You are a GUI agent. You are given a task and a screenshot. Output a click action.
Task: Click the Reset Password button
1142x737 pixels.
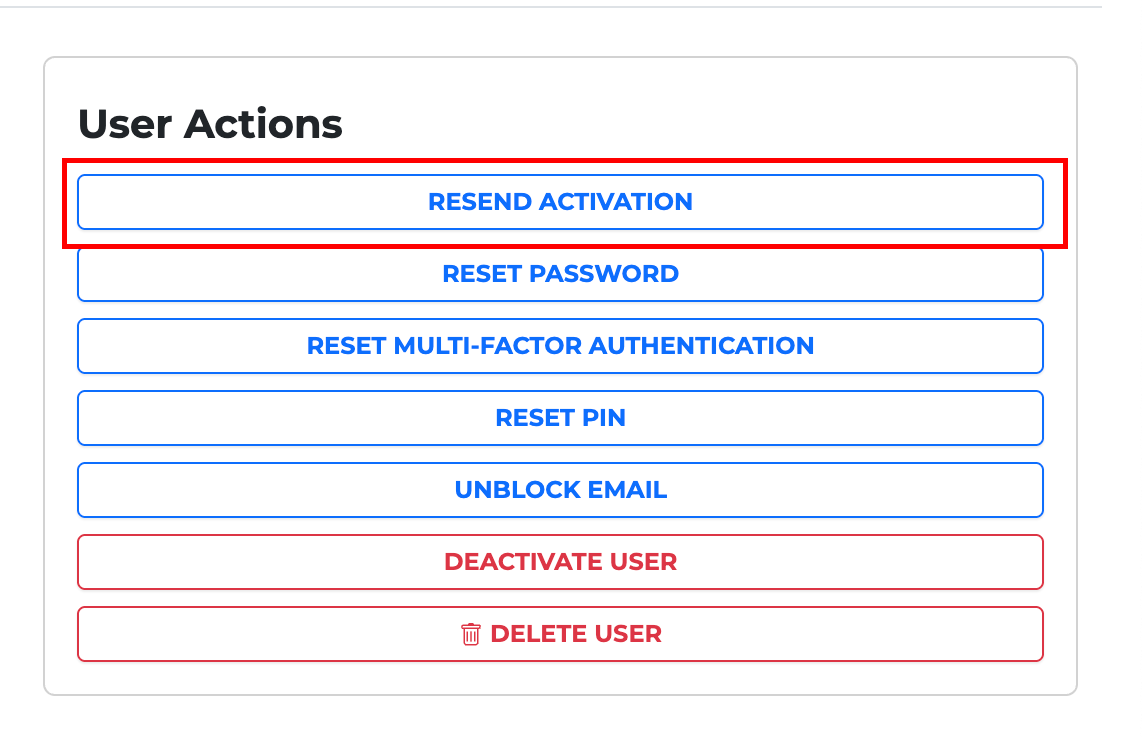(x=560, y=274)
